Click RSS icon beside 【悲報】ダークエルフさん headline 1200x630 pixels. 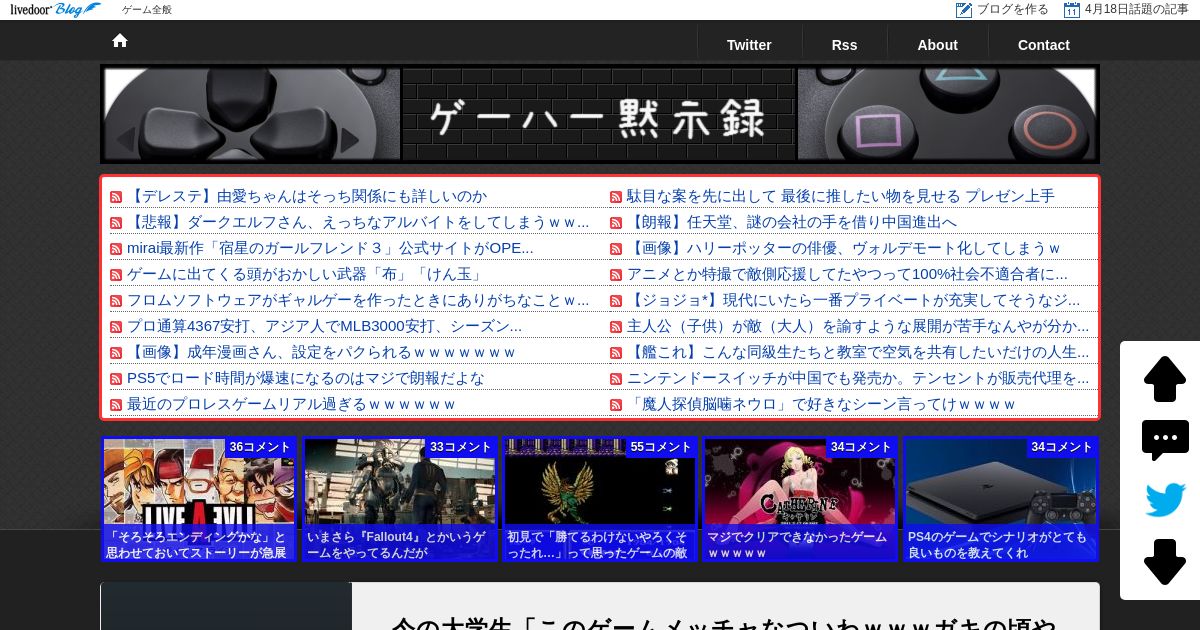[116, 223]
